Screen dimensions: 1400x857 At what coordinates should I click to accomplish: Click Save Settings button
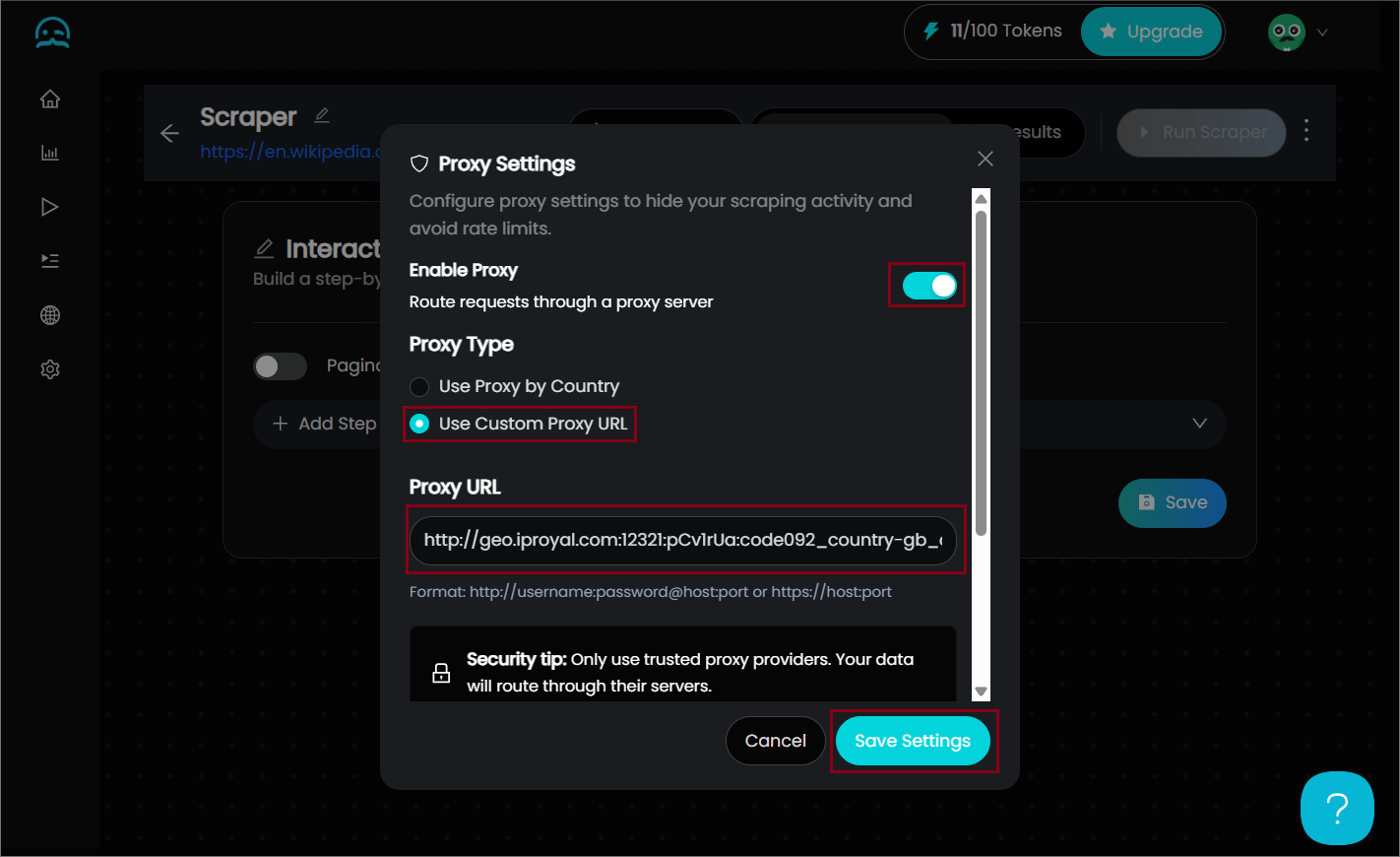tap(913, 741)
